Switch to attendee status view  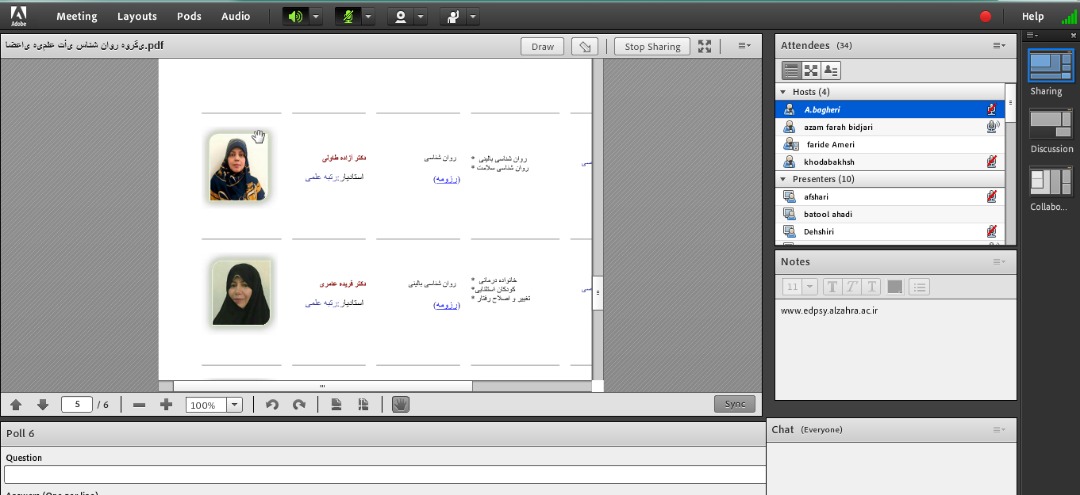coord(831,70)
